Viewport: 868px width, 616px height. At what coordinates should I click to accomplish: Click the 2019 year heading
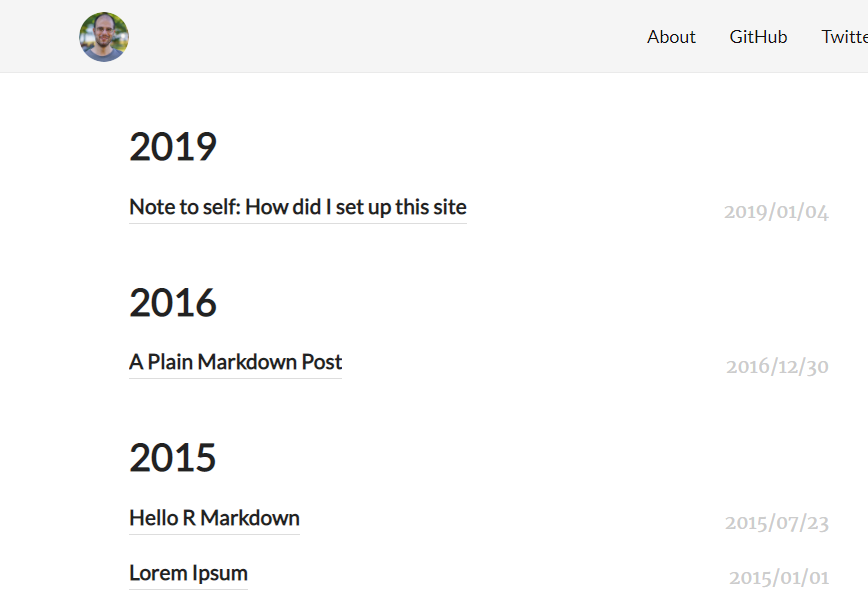point(173,147)
